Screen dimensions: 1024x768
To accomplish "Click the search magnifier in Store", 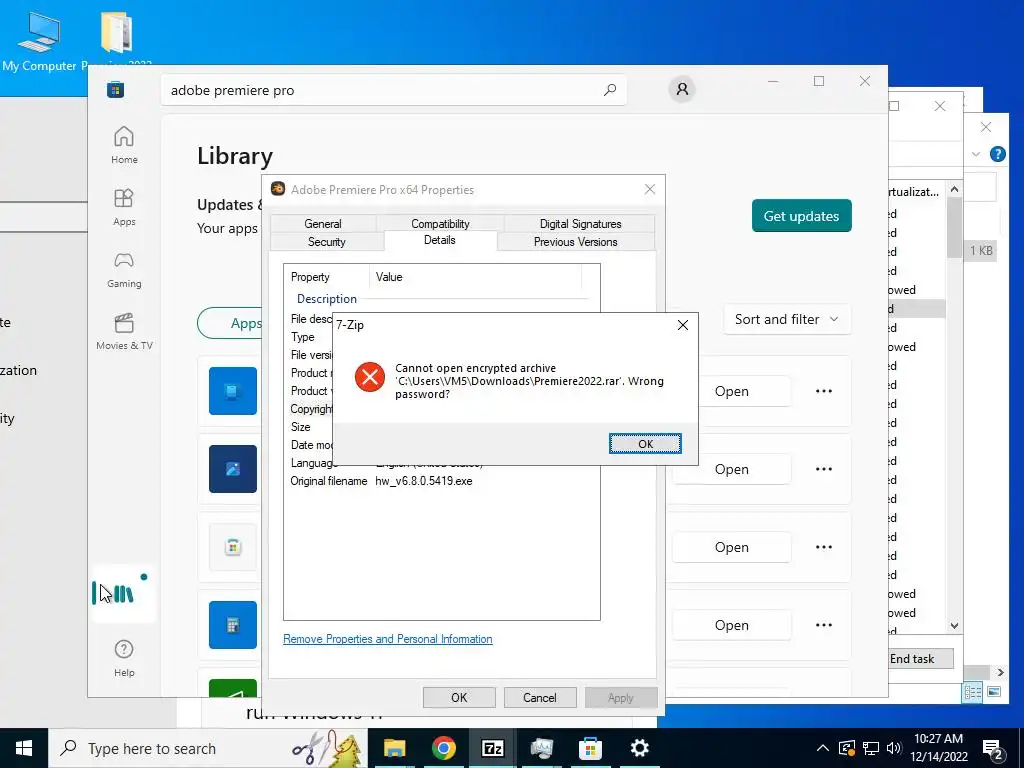I will coord(610,90).
